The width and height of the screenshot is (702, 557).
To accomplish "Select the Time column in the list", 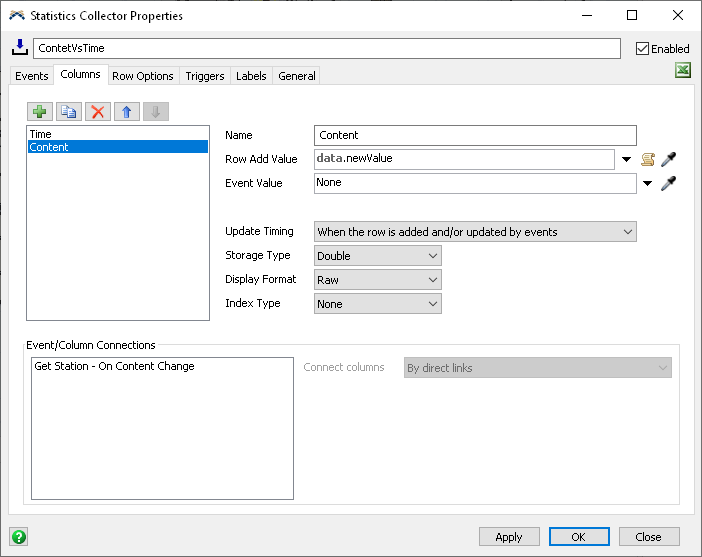I will point(41,133).
